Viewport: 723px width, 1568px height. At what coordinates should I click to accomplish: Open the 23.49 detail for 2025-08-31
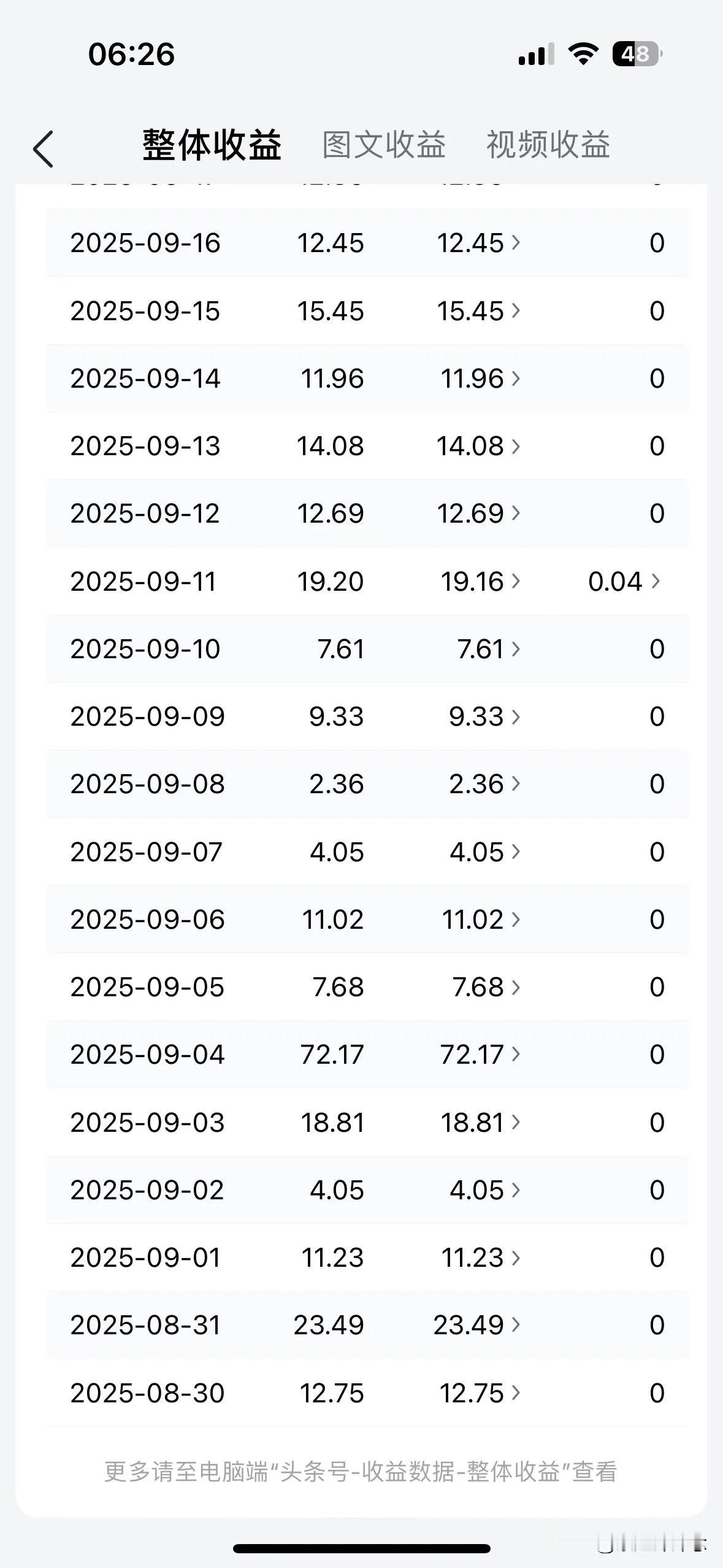[477, 1325]
